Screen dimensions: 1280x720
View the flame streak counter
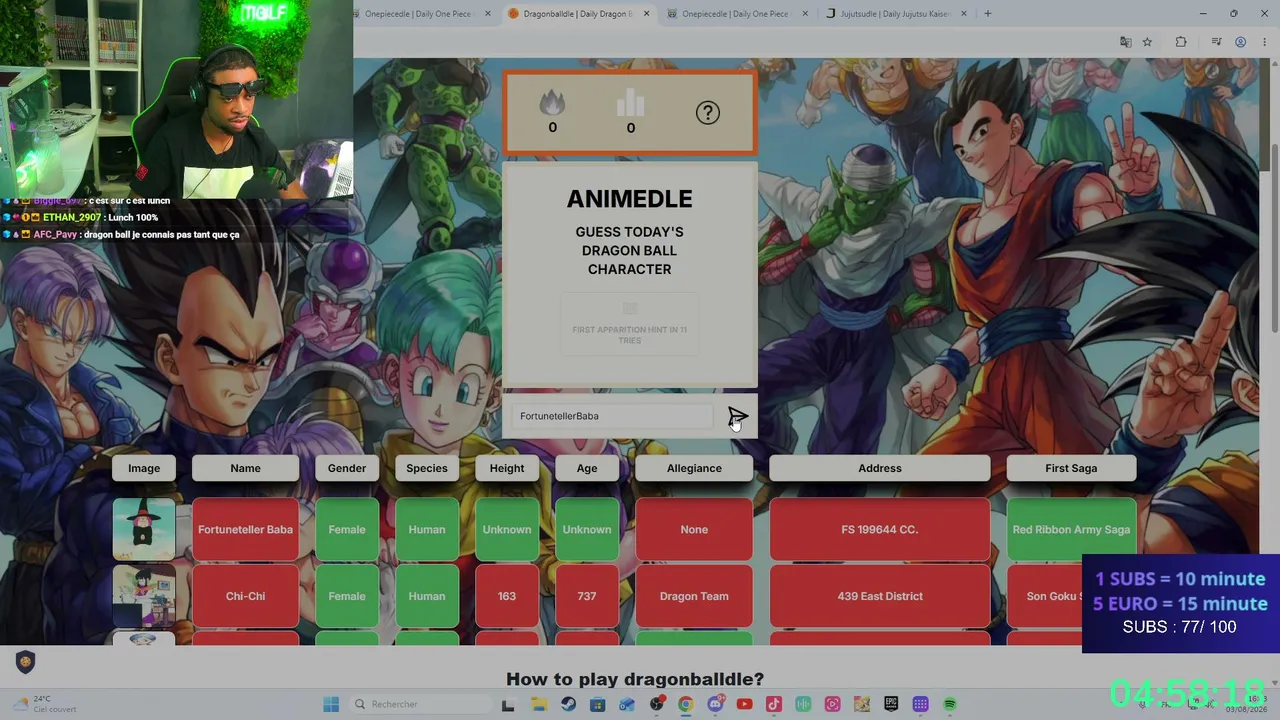pyautogui.click(x=552, y=111)
